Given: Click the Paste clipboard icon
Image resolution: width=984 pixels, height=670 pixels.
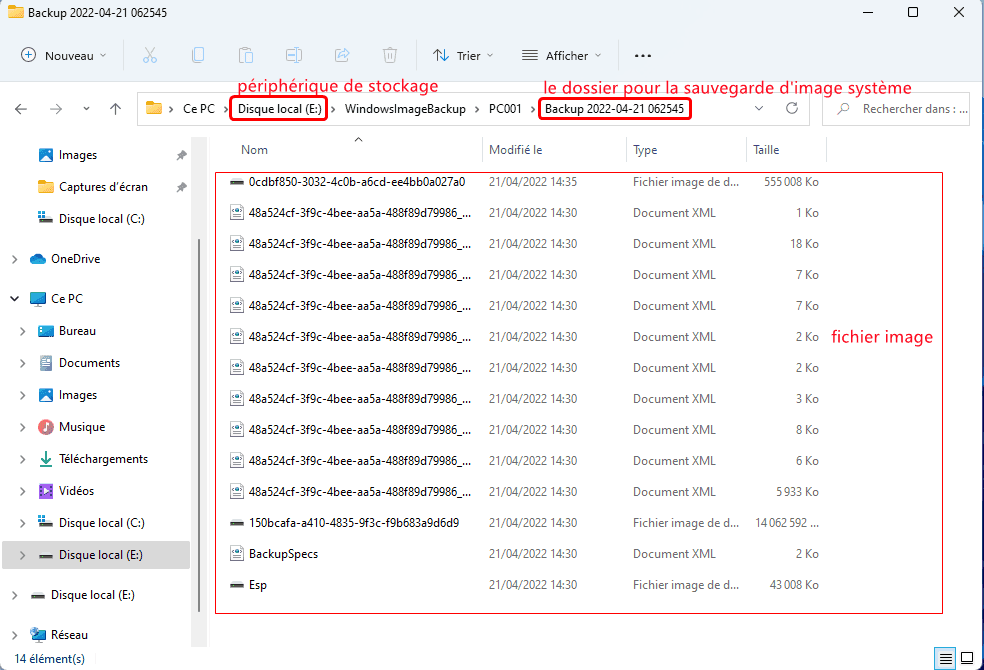Looking at the screenshot, I should pos(245,56).
